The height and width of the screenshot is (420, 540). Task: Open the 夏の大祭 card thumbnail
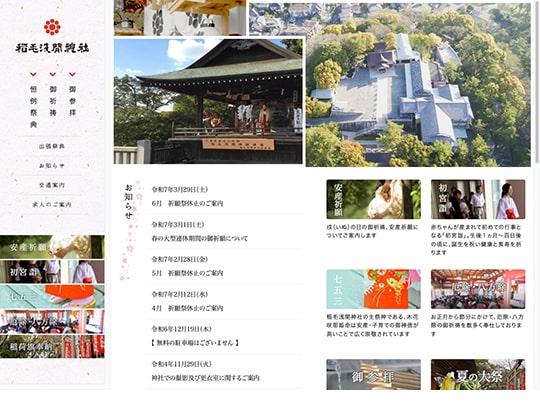coord(478,375)
